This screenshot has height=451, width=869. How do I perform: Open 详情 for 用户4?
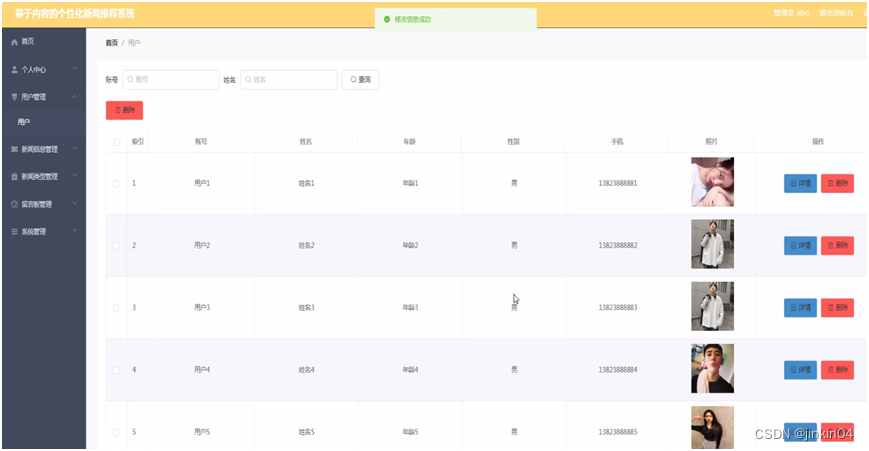pyautogui.click(x=800, y=370)
